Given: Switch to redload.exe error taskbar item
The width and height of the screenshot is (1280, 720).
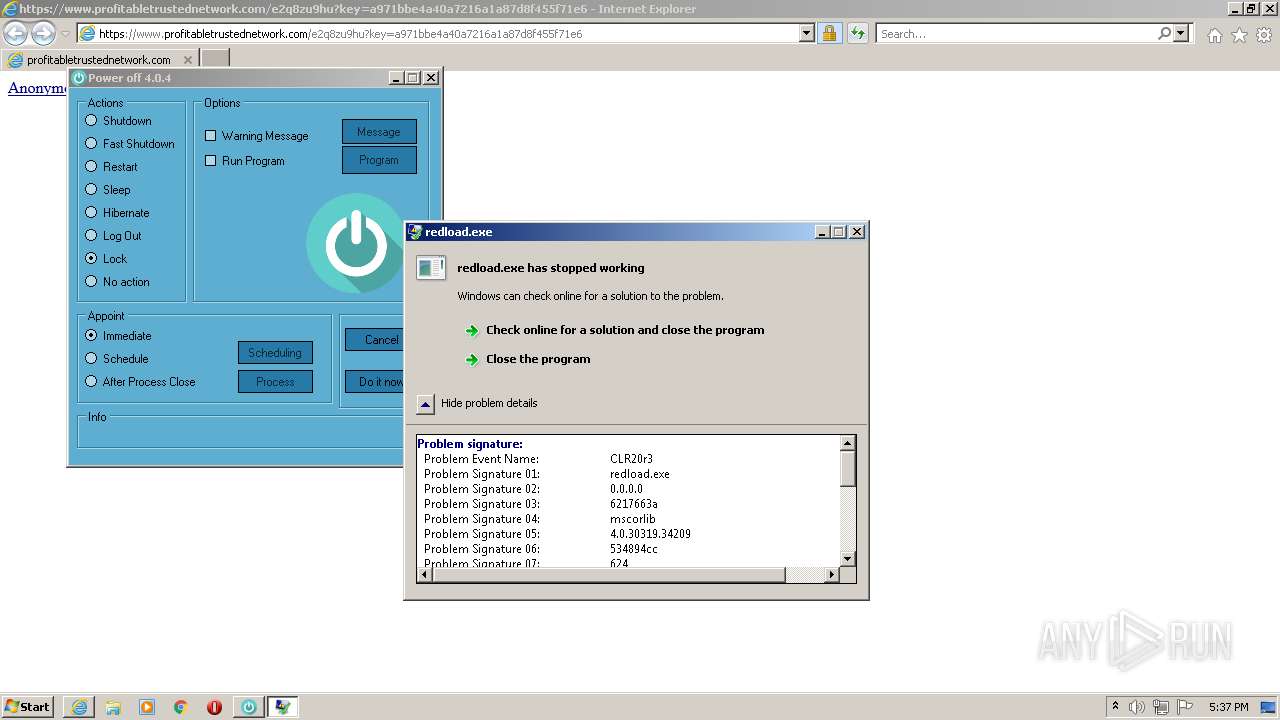Looking at the screenshot, I should tap(282, 707).
